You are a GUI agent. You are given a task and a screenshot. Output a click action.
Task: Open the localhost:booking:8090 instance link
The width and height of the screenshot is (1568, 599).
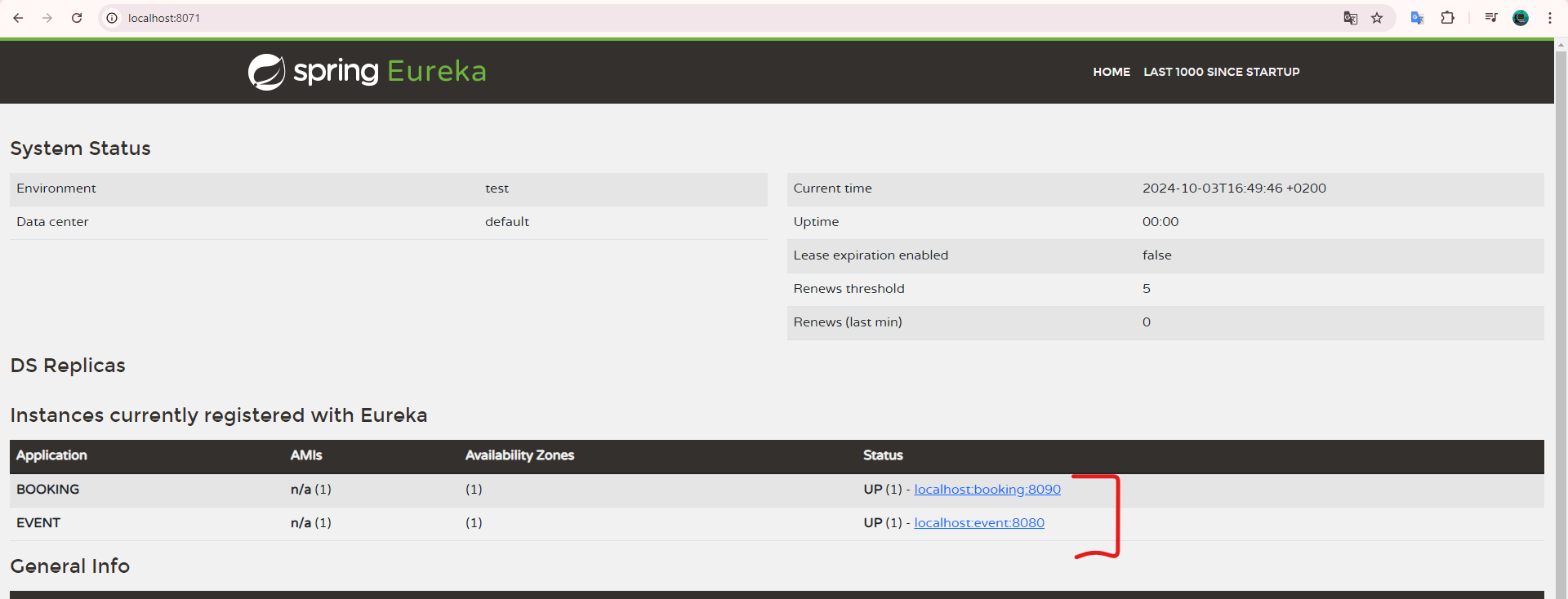(987, 490)
